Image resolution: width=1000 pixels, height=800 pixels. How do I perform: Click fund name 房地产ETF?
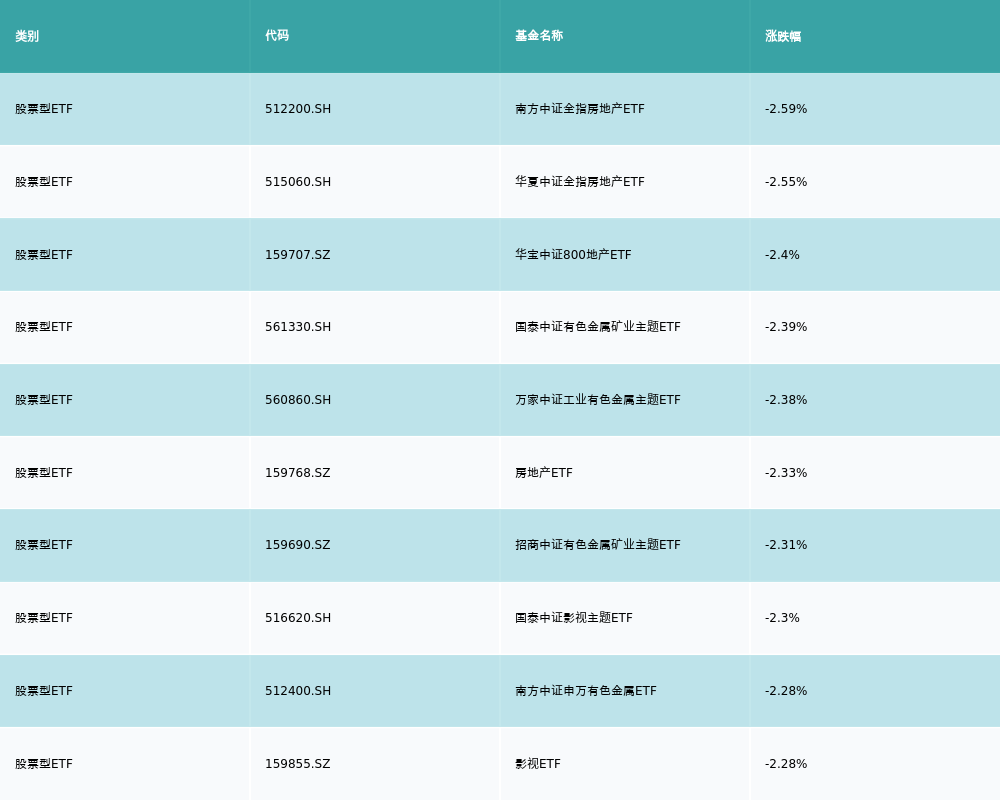point(544,473)
